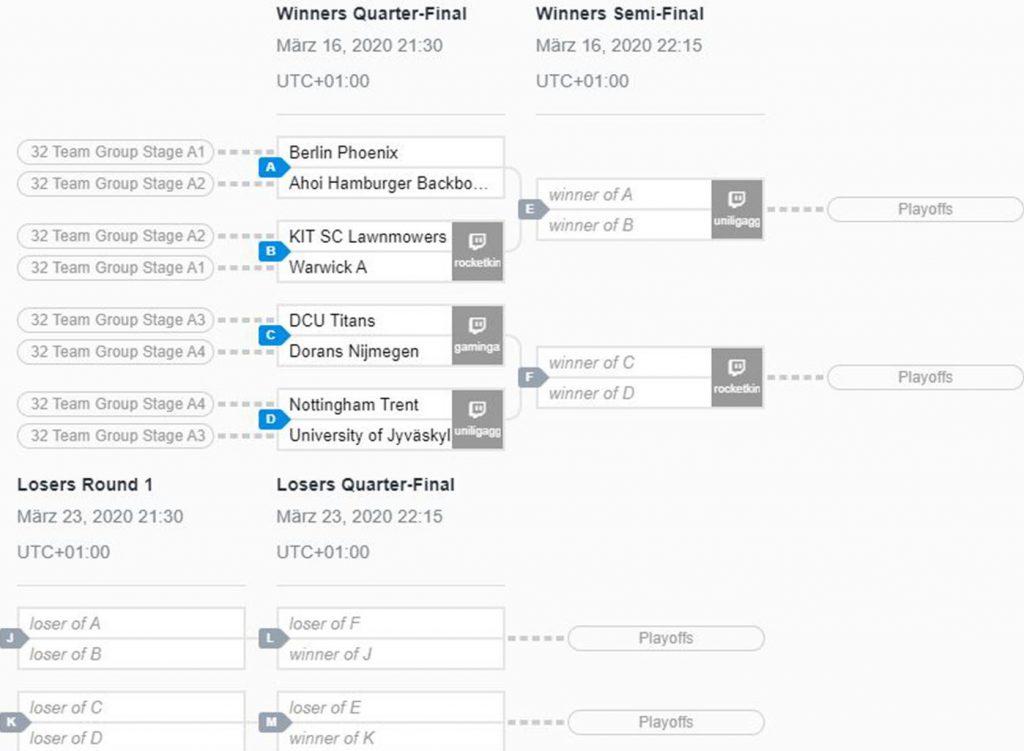This screenshot has width=1024, height=751.
Task: Click the gray match M badge
Action: coord(273,722)
